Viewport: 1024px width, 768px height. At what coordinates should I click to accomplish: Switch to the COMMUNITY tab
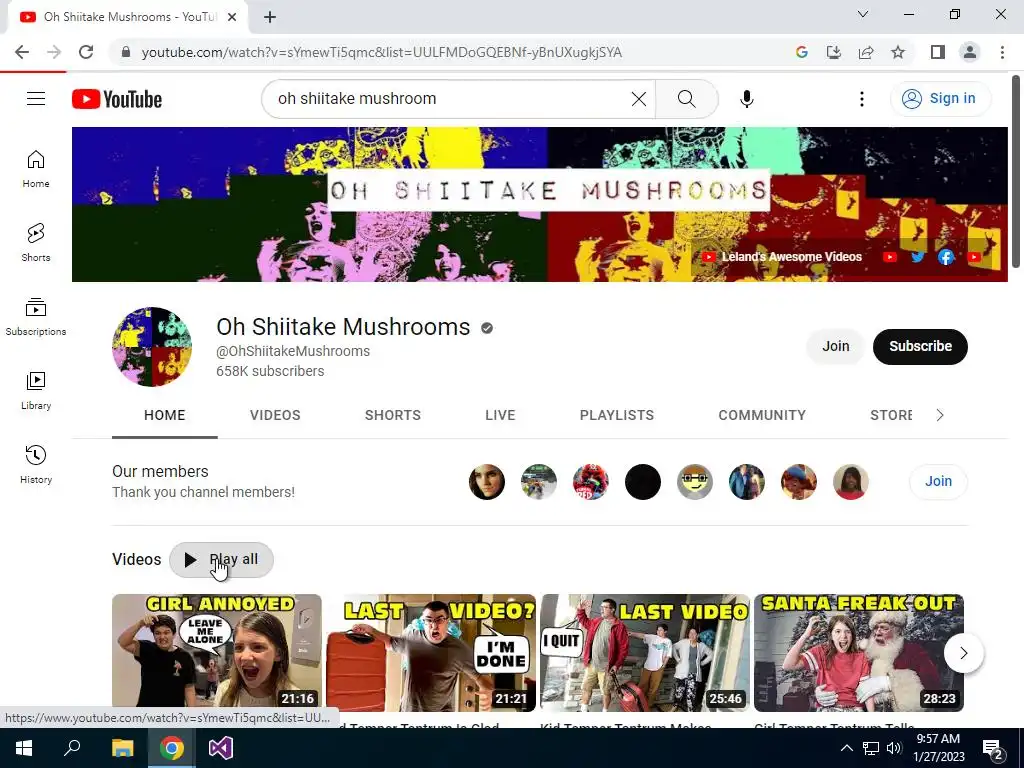click(762, 415)
